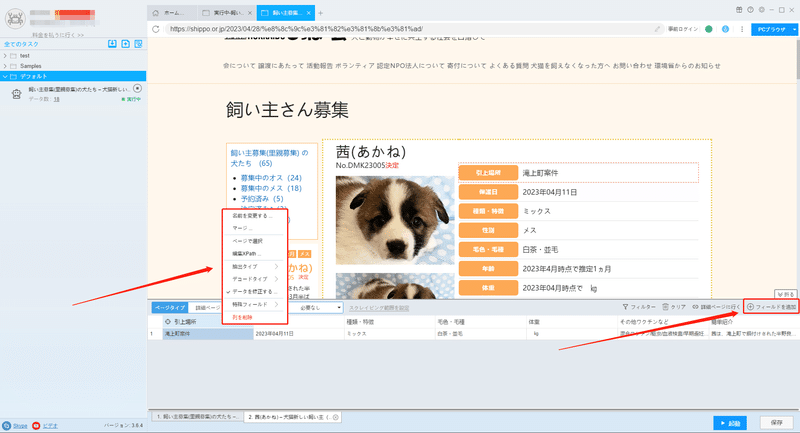Click the page reload icon
The image size is (800, 433).
point(156,29)
